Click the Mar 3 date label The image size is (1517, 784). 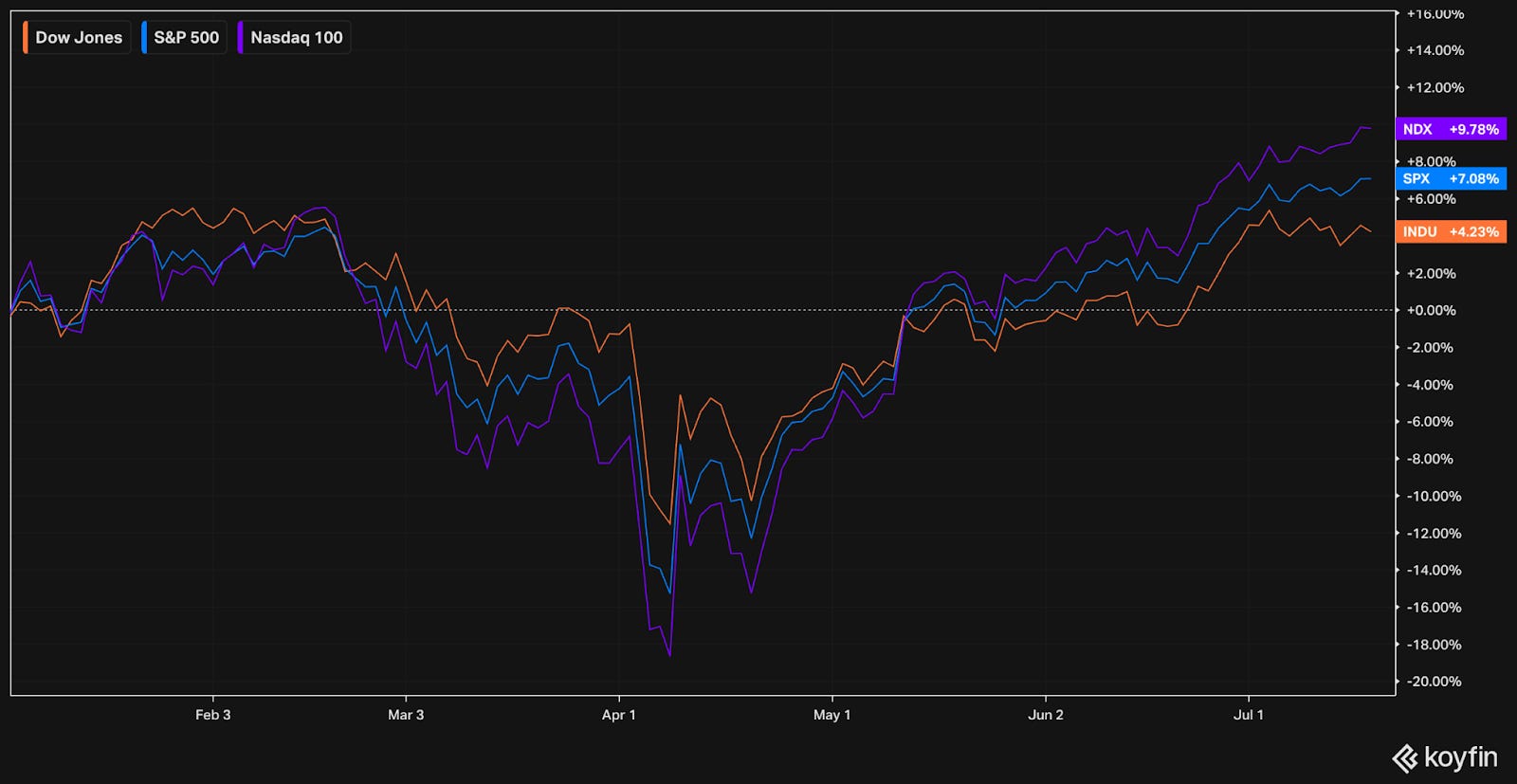coord(406,715)
